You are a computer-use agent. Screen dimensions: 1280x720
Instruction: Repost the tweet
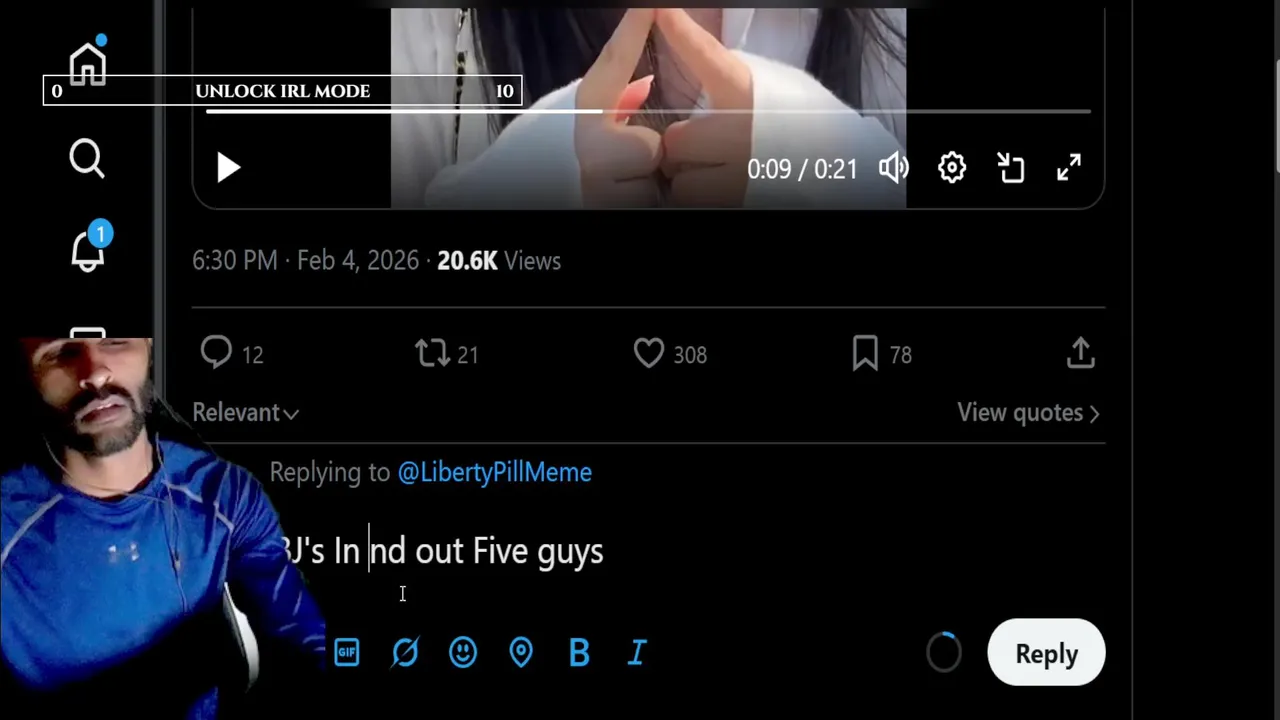coord(433,353)
